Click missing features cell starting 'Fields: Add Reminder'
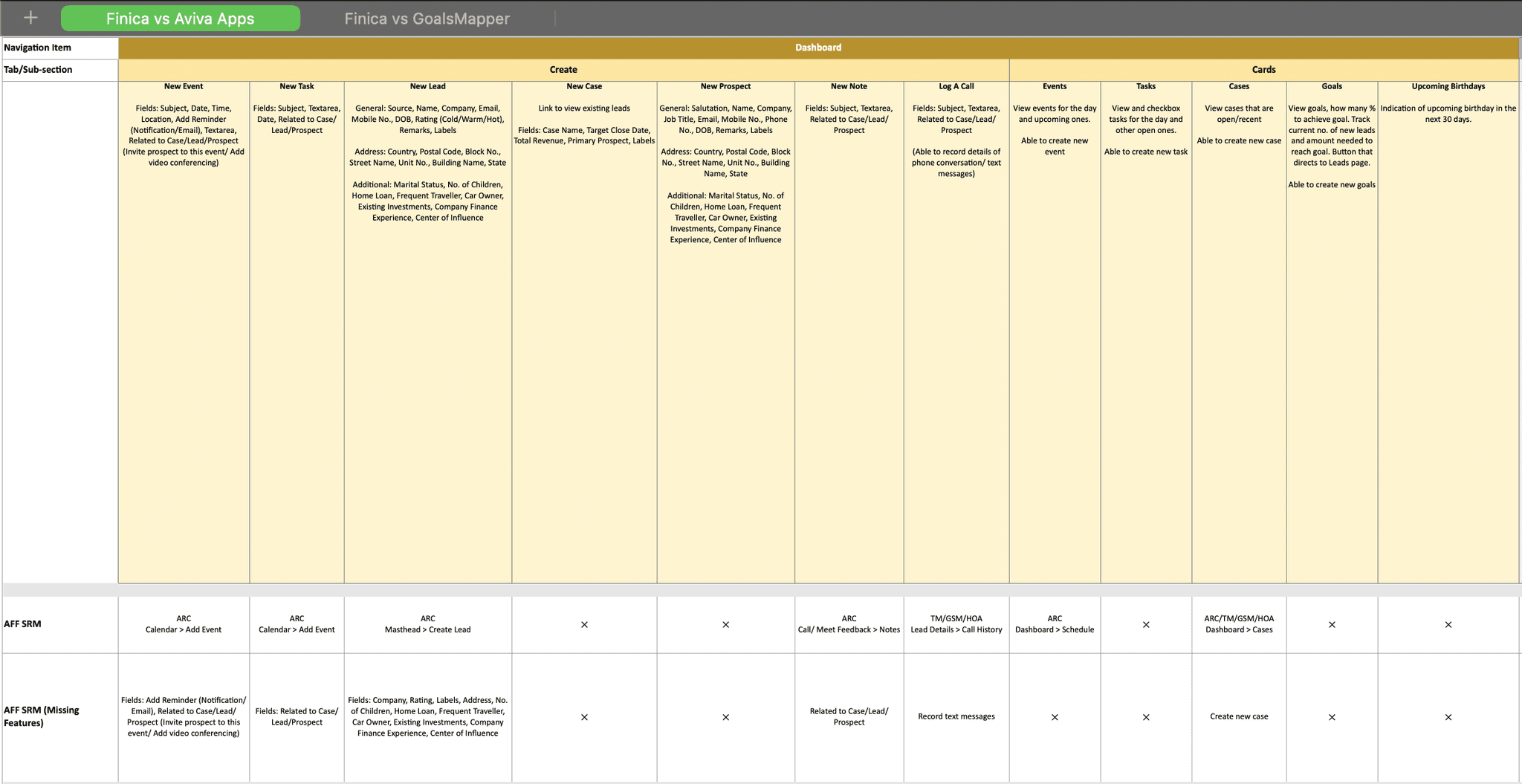 pos(184,716)
